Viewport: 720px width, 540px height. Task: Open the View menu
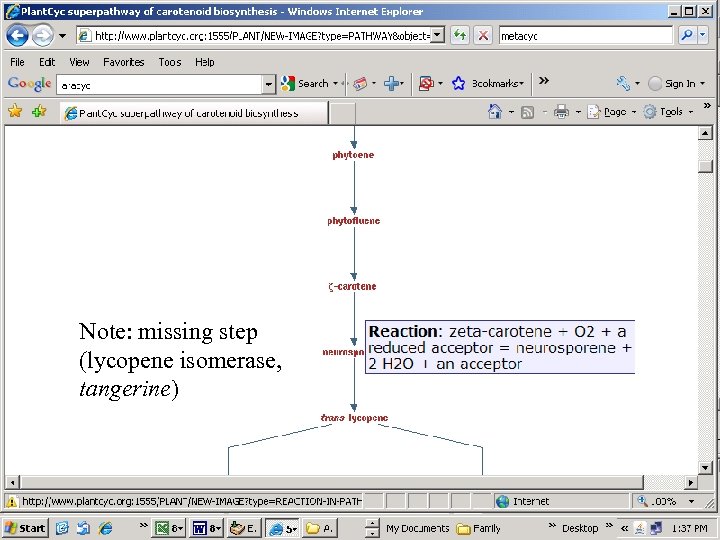coord(79,62)
